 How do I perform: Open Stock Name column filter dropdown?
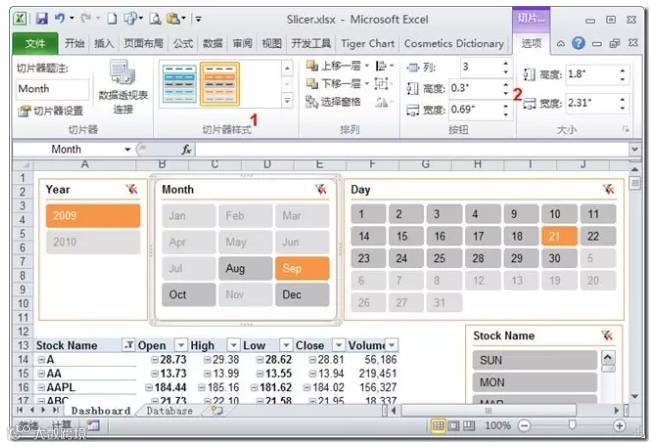coord(128,345)
